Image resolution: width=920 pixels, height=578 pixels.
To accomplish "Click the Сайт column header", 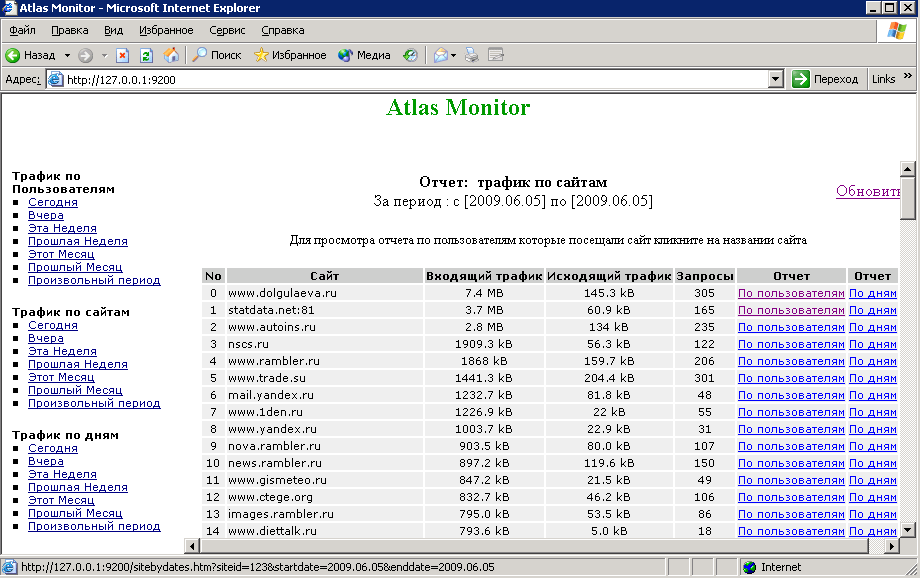I will click(324, 276).
